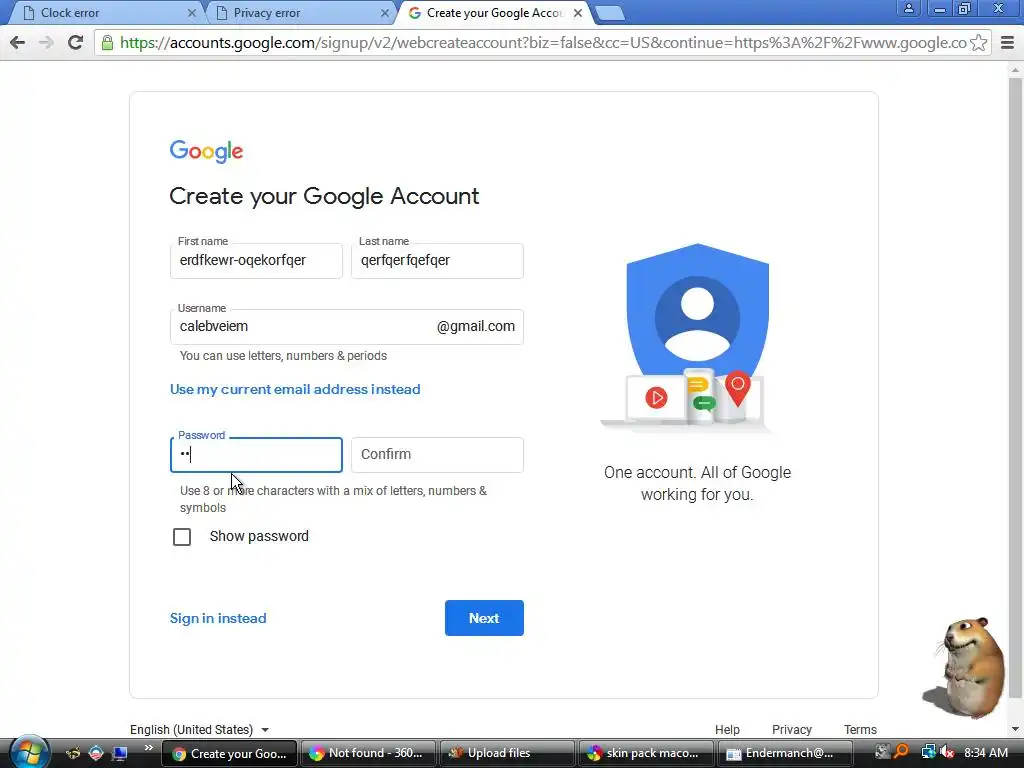
Task: Close the Create your Google Account tab
Action: point(578,13)
